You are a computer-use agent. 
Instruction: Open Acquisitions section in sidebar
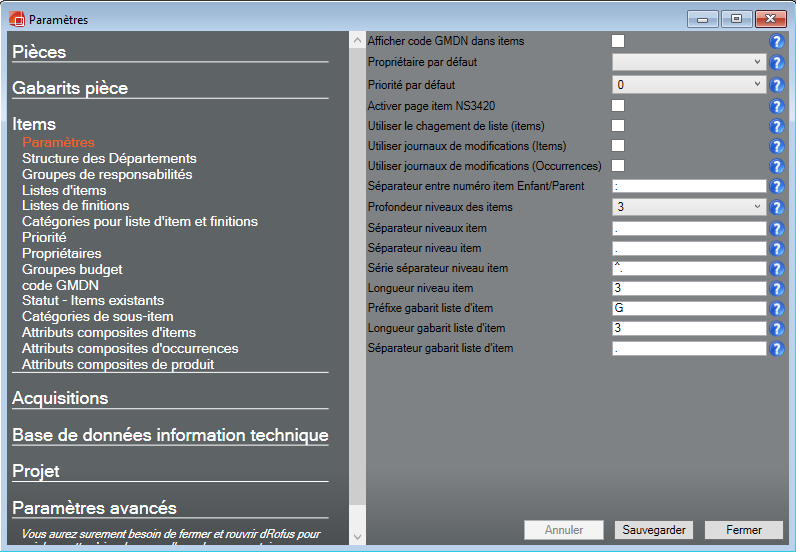click(x=60, y=398)
